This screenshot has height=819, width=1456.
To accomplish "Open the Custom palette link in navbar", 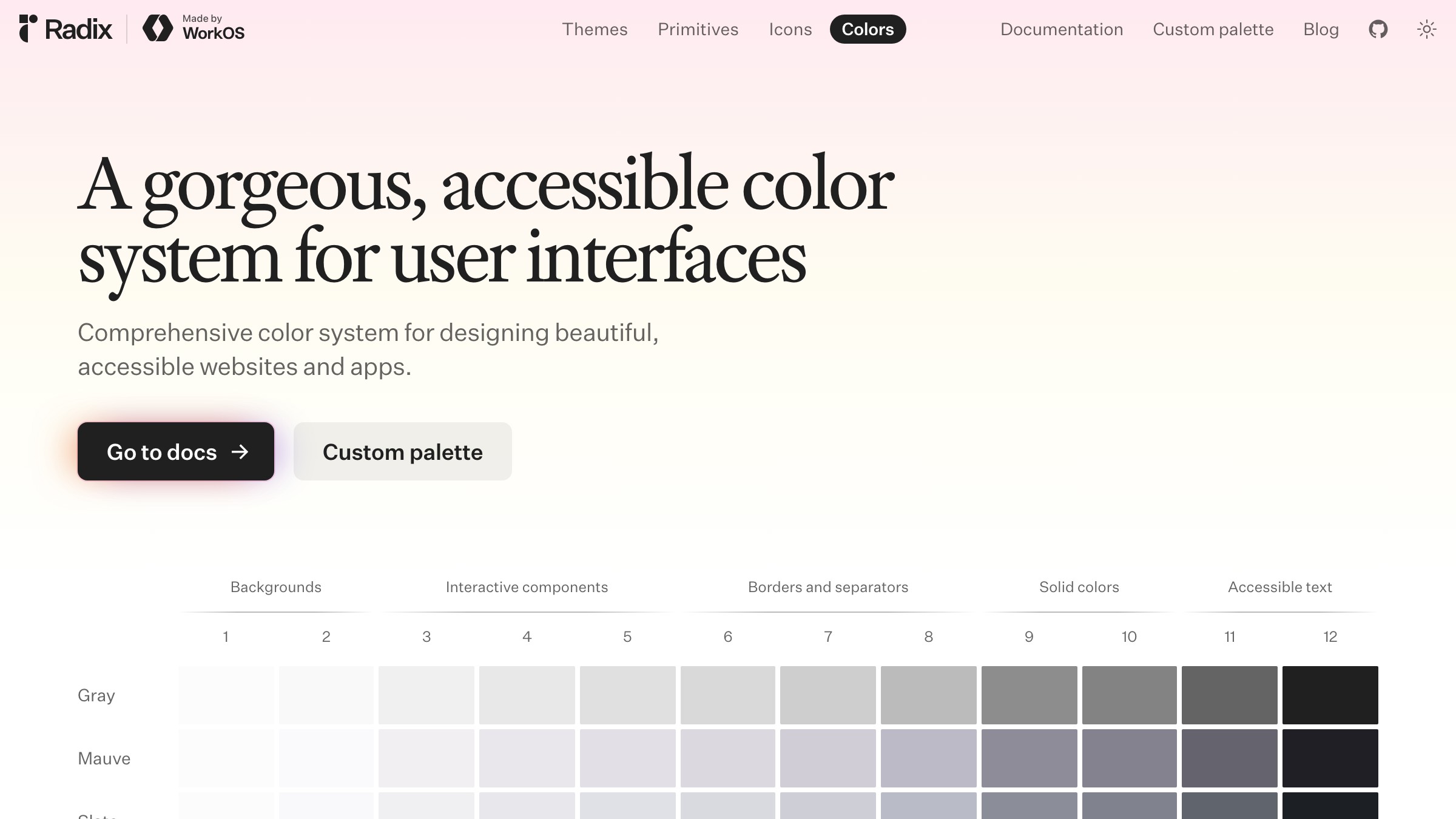I will pos(1213,29).
